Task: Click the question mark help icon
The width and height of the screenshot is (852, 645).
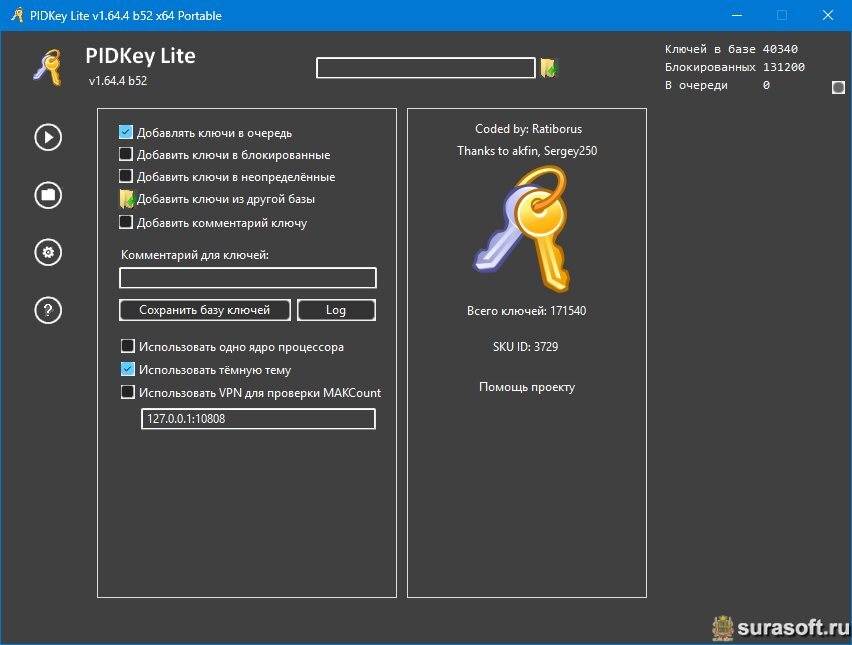Action: pyautogui.click(x=48, y=310)
